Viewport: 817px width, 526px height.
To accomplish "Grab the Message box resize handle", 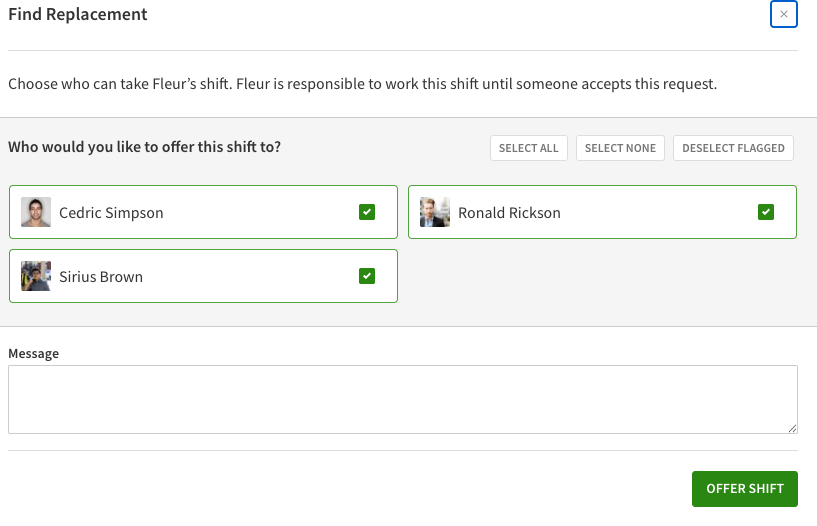I will [792, 428].
